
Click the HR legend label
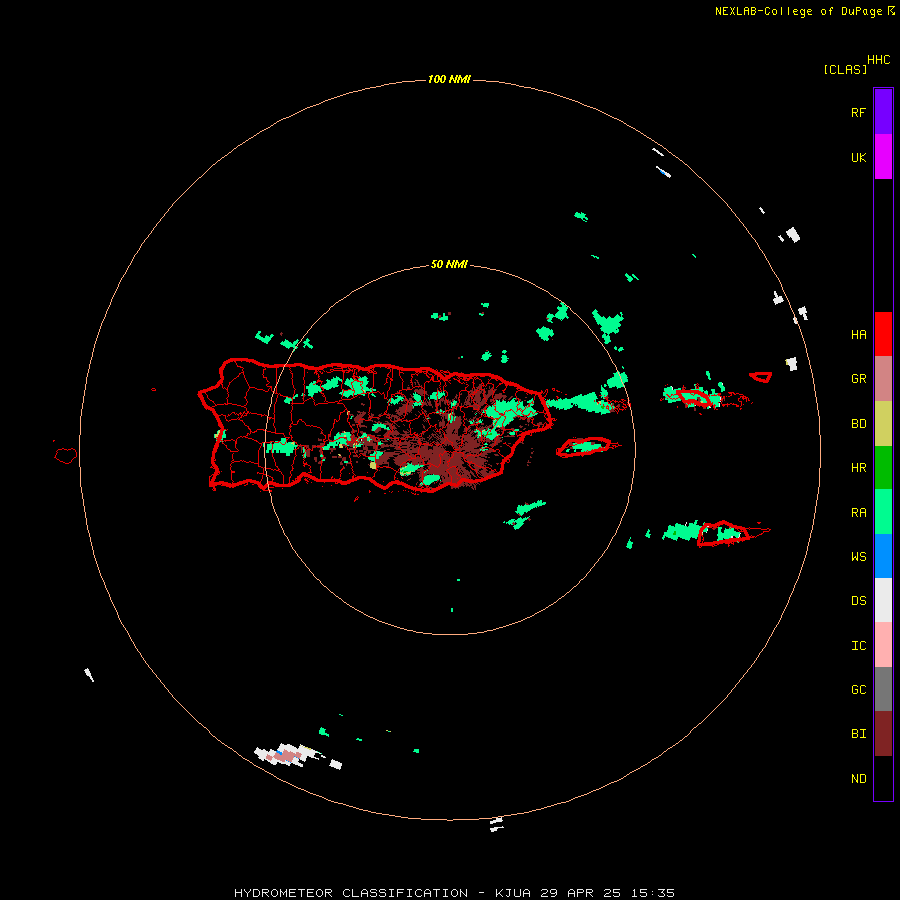click(858, 468)
